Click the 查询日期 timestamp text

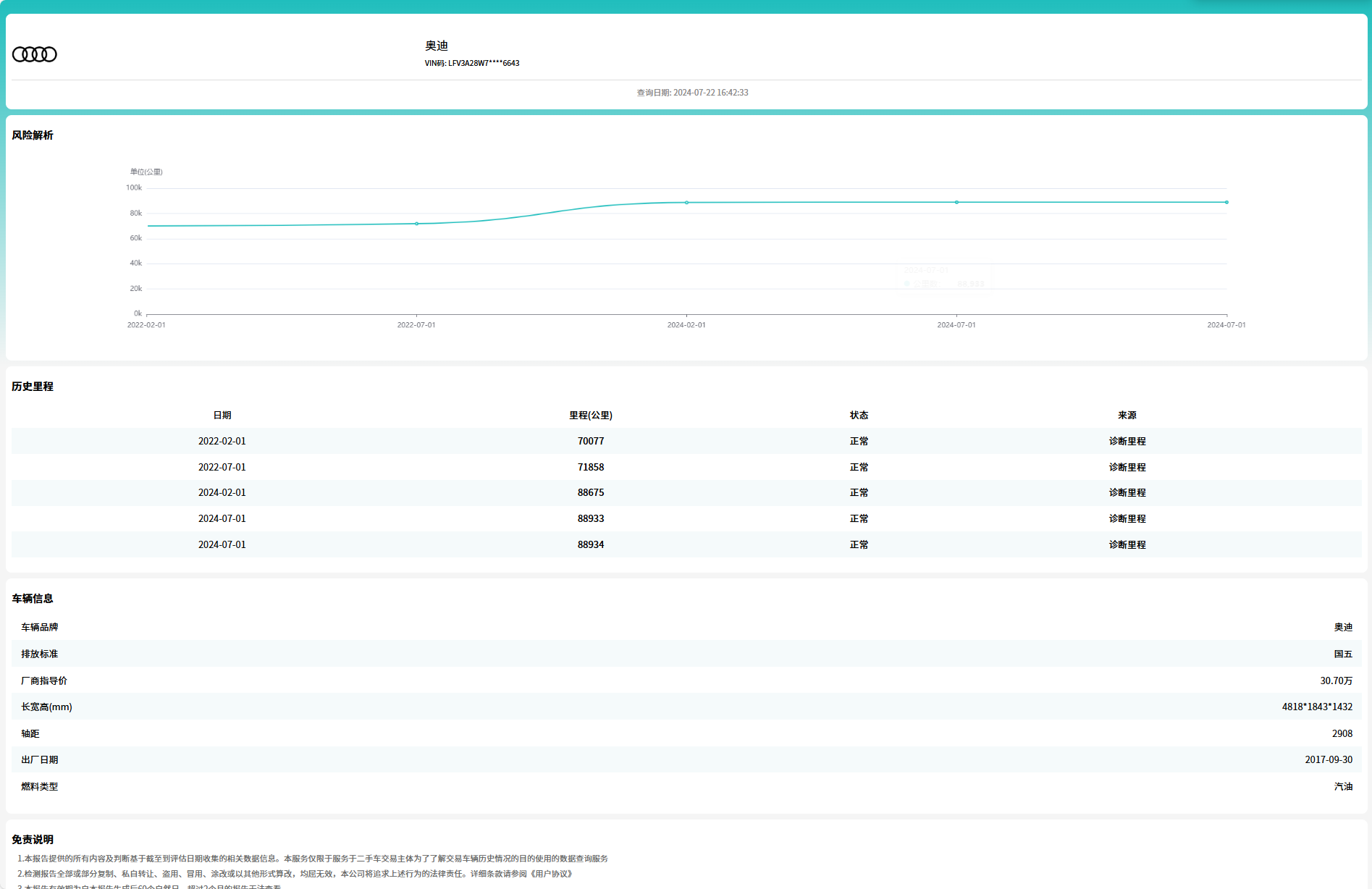(692, 93)
